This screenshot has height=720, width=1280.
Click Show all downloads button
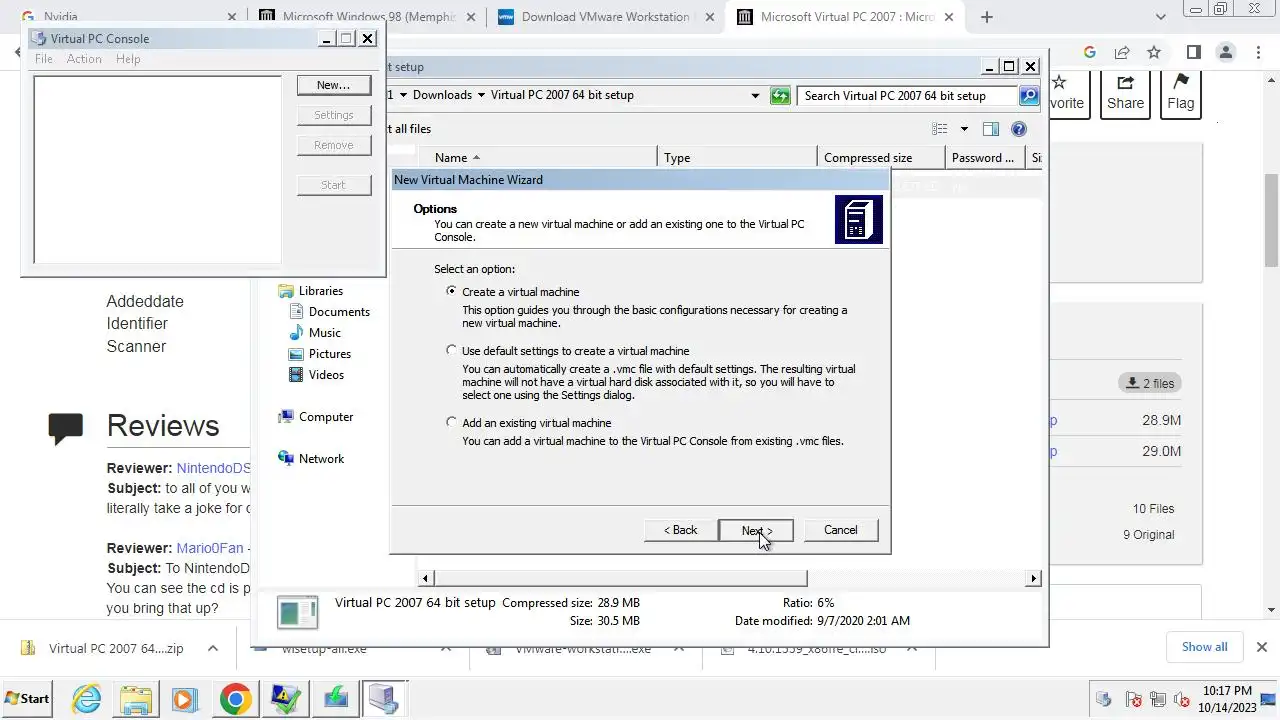click(x=1204, y=647)
